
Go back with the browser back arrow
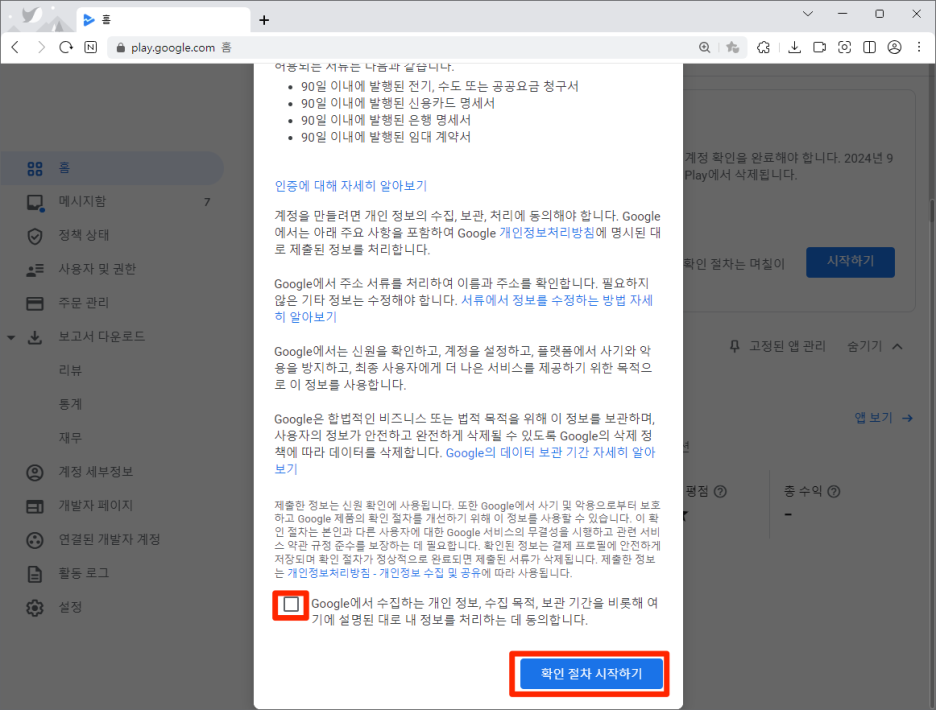[x=16, y=47]
